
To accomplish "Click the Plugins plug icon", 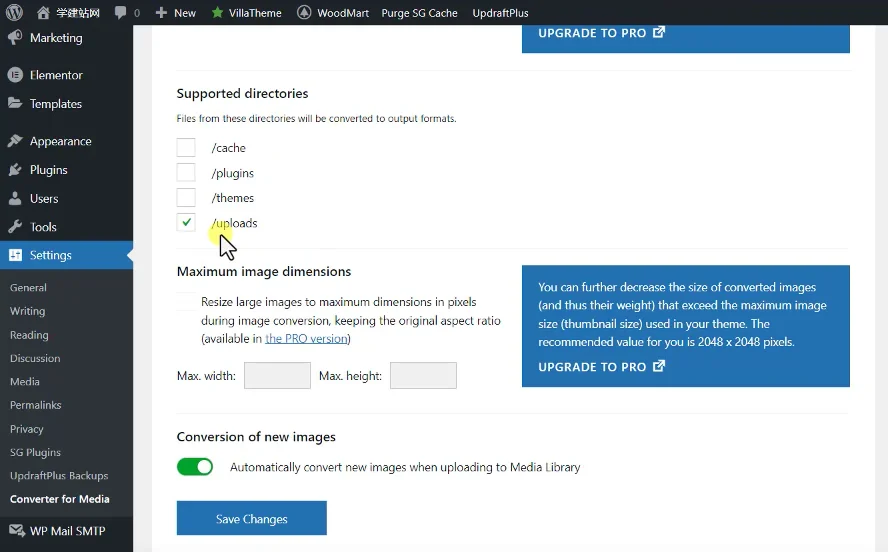I will click(15, 170).
